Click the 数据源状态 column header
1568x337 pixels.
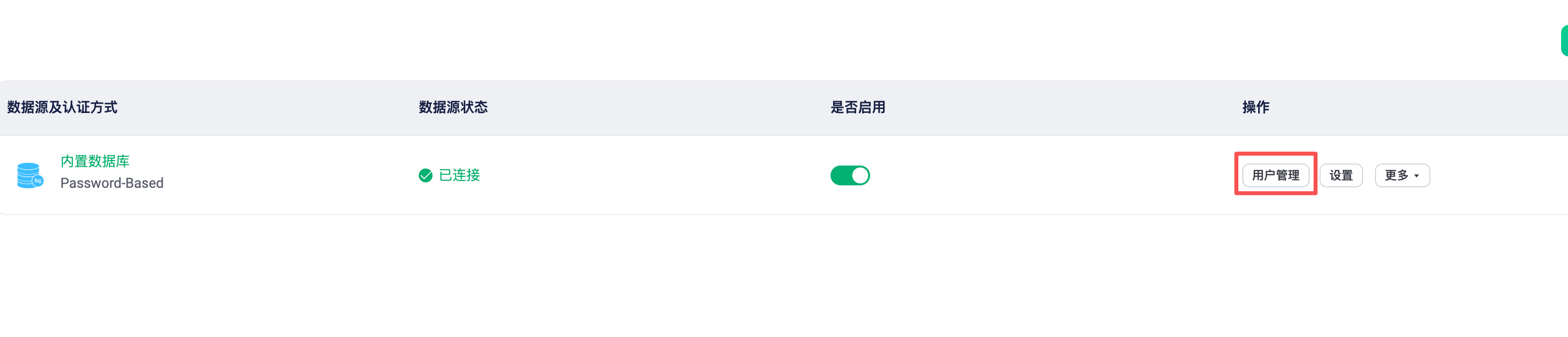[x=453, y=108]
